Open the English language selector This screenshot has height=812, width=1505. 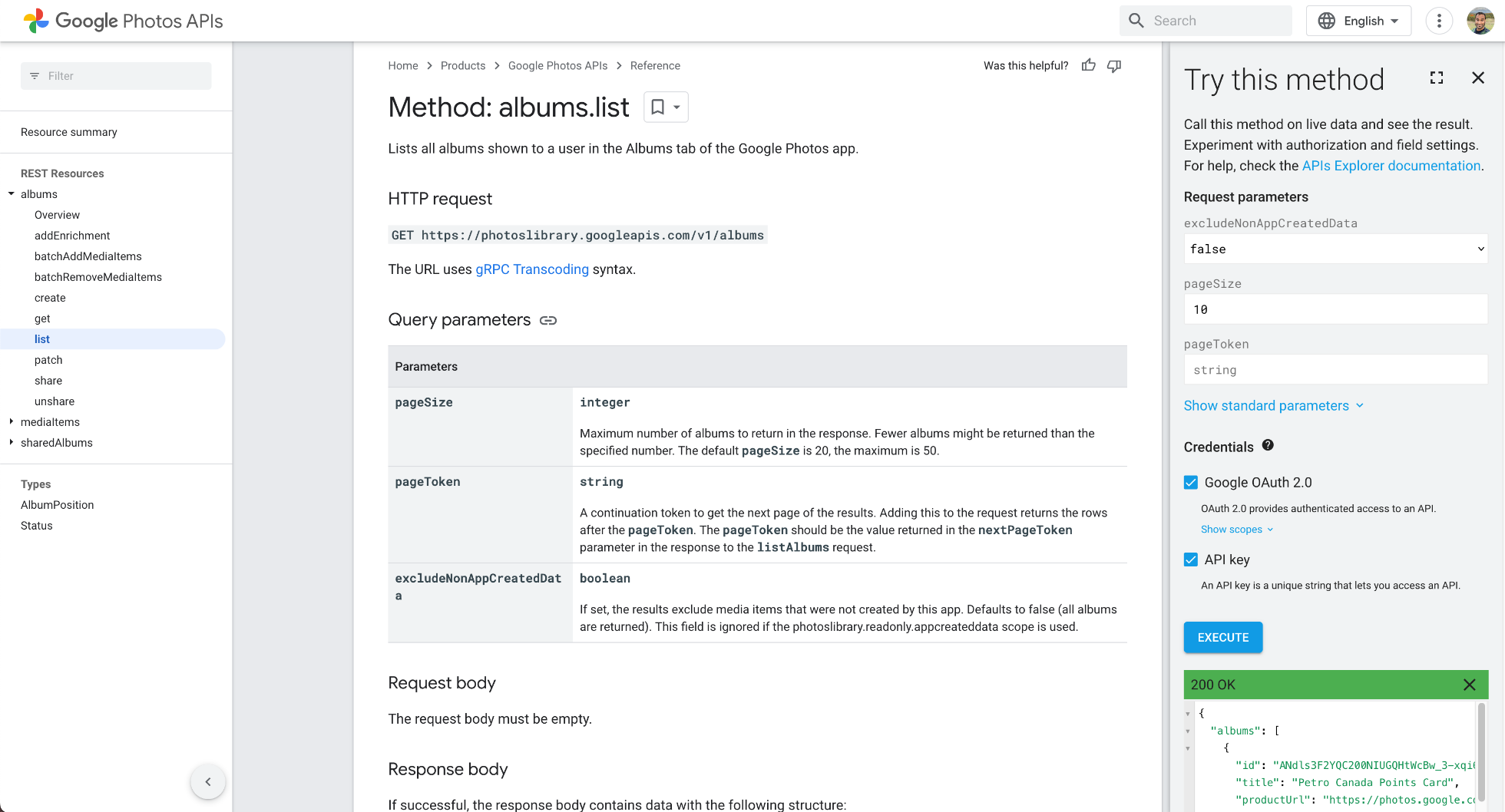click(x=1358, y=21)
